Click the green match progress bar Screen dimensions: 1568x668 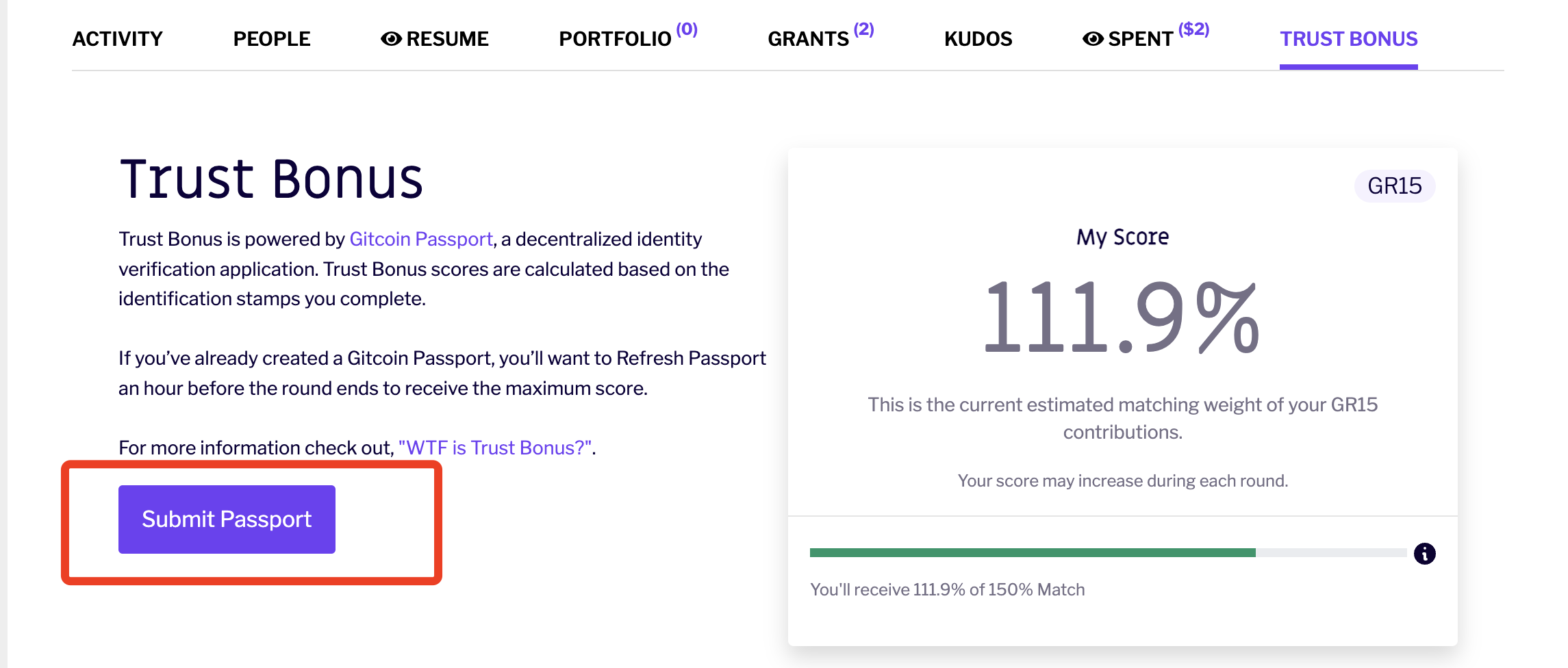point(1033,552)
